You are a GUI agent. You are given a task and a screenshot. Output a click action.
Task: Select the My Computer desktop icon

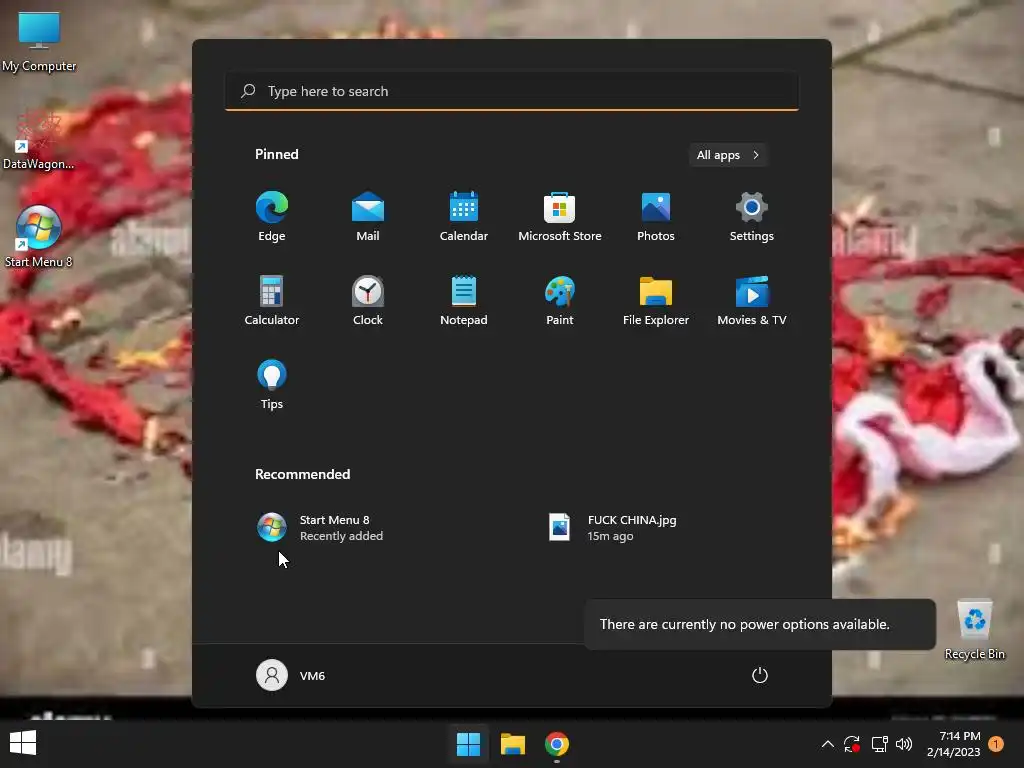tap(39, 42)
